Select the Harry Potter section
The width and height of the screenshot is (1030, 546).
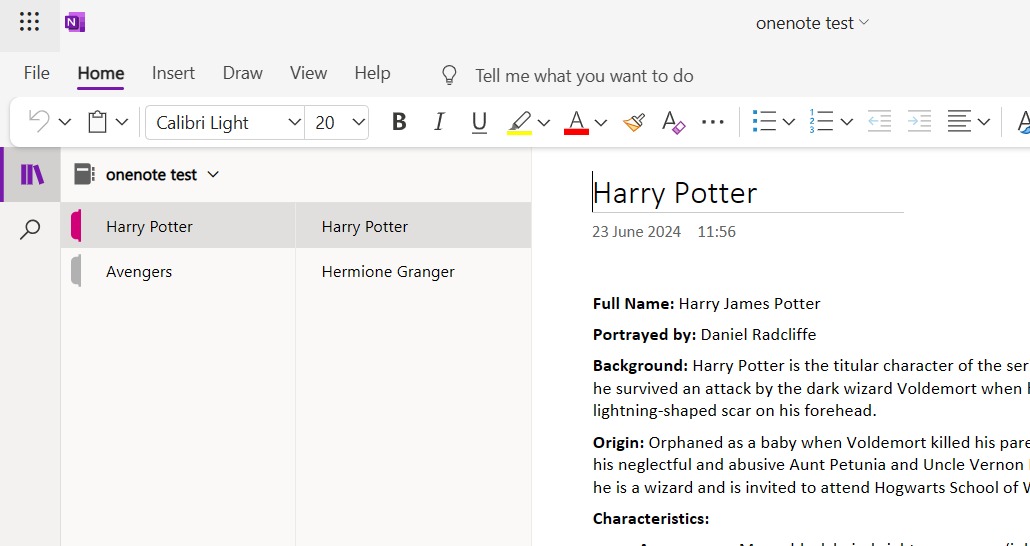tap(178, 226)
